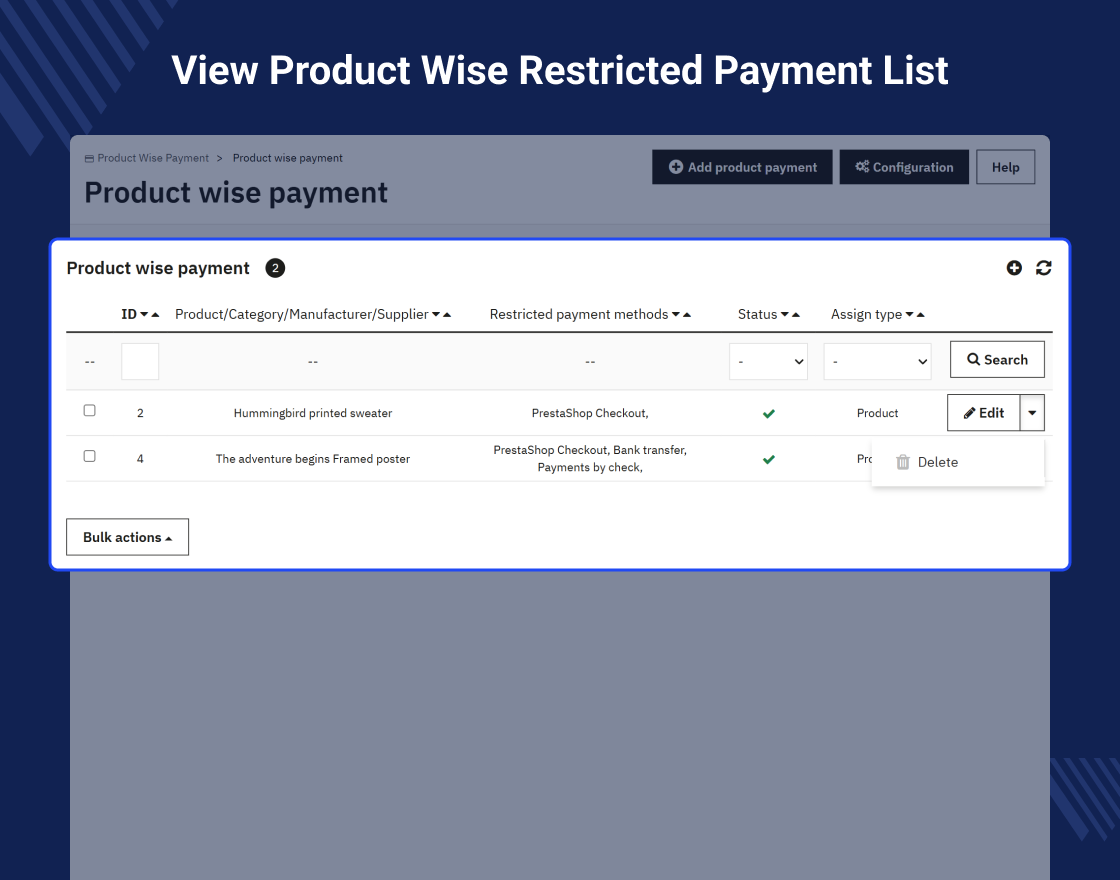This screenshot has width=1120, height=880.
Task: Click the record count badge showing 2
Action: [275, 268]
